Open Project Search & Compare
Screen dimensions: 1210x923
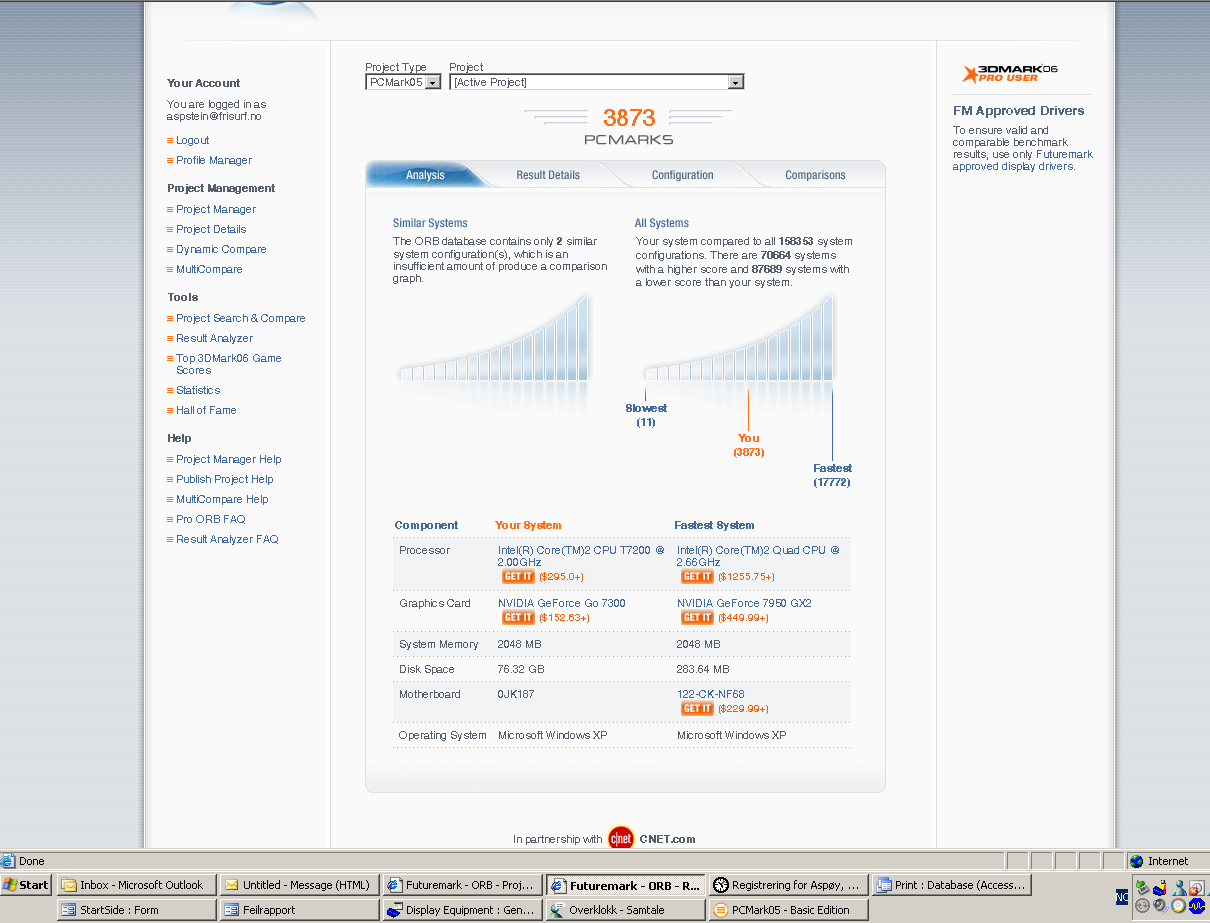(241, 319)
